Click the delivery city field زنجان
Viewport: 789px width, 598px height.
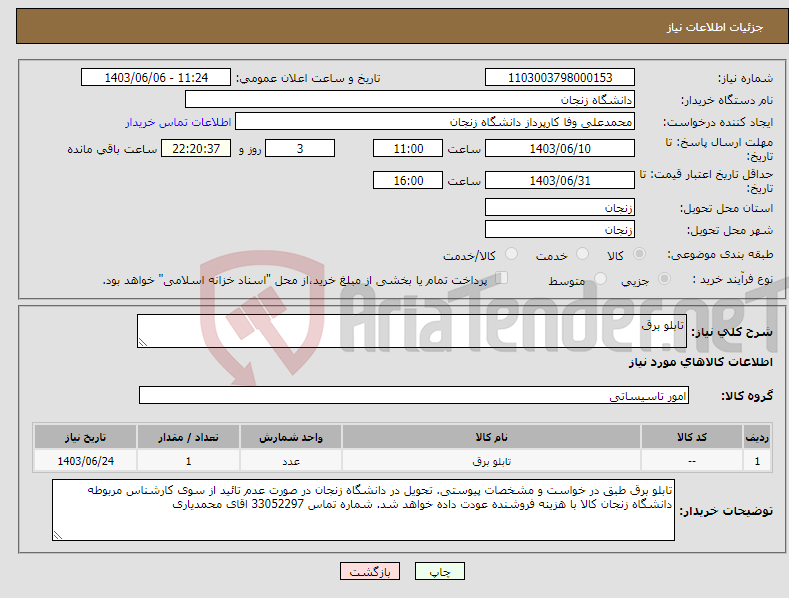coord(560,230)
